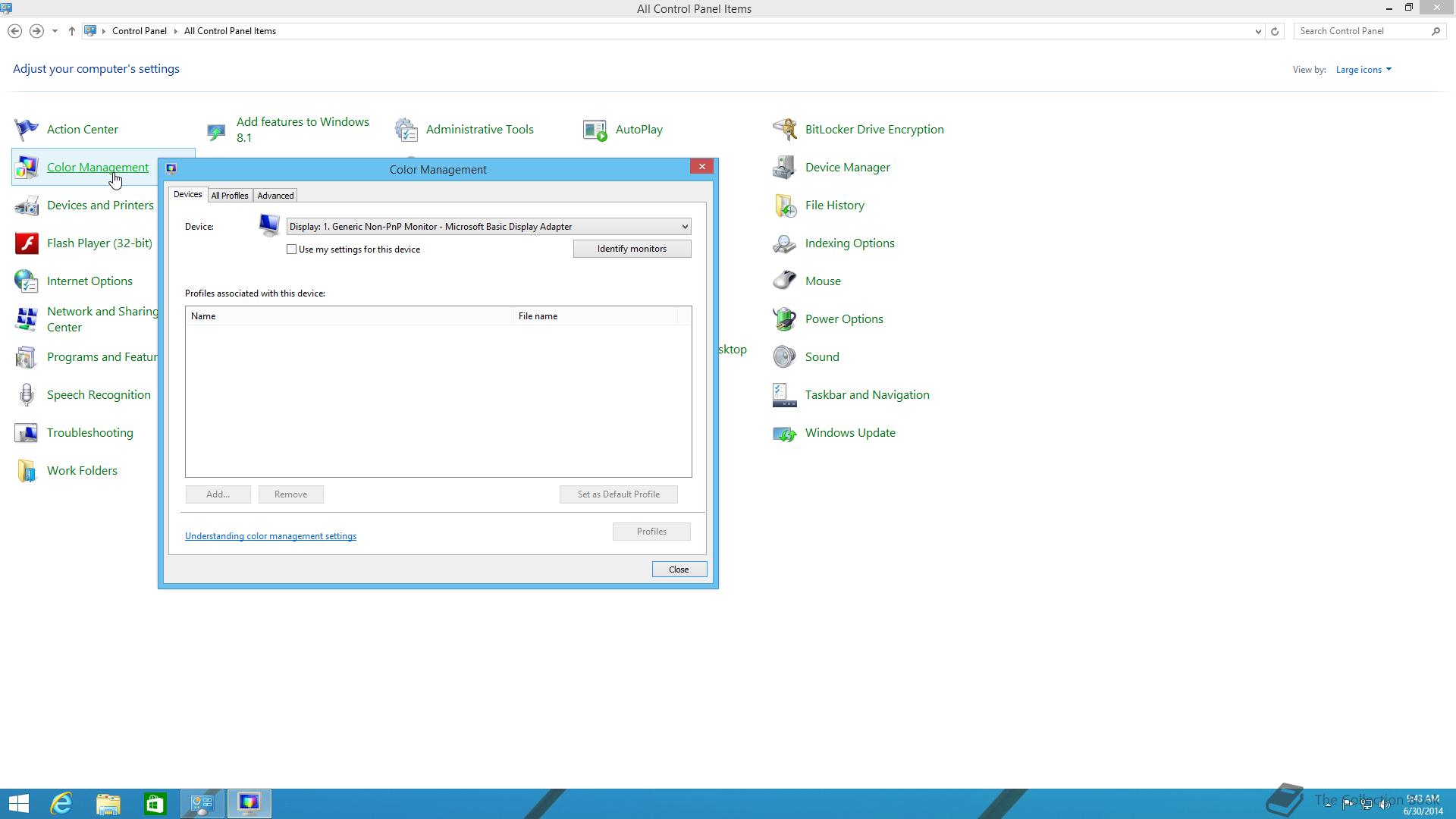The image size is (1456, 819).
Task: Open Power Options icon
Action: coord(785,319)
